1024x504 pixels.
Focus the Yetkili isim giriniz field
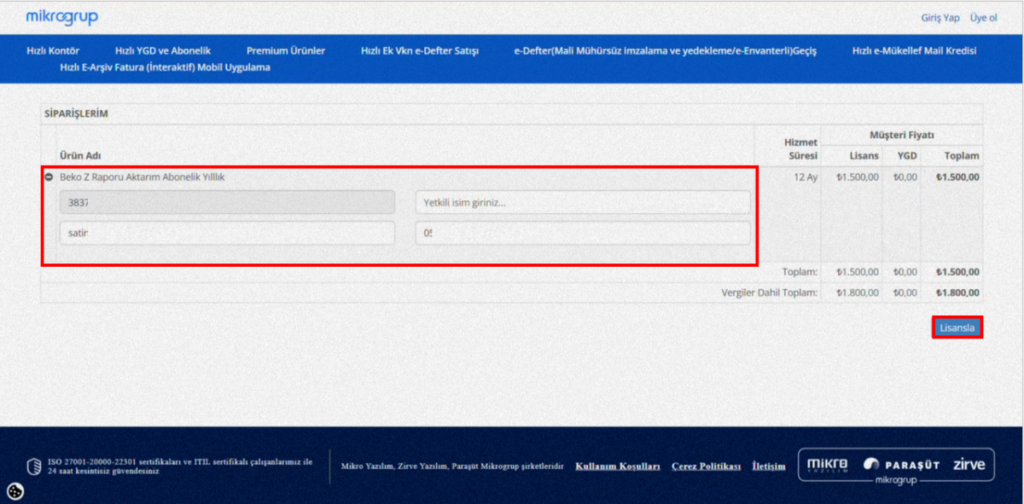tap(583, 202)
